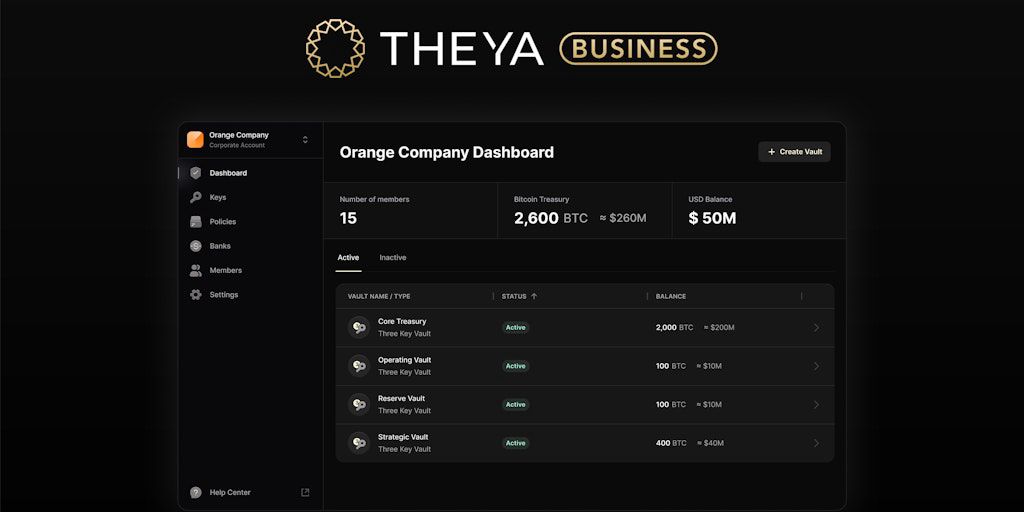Image resolution: width=1024 pixels, height=512 pixels.
Task: Expand the Strategic Vault row chevron
Action: [x=816, y=443]
